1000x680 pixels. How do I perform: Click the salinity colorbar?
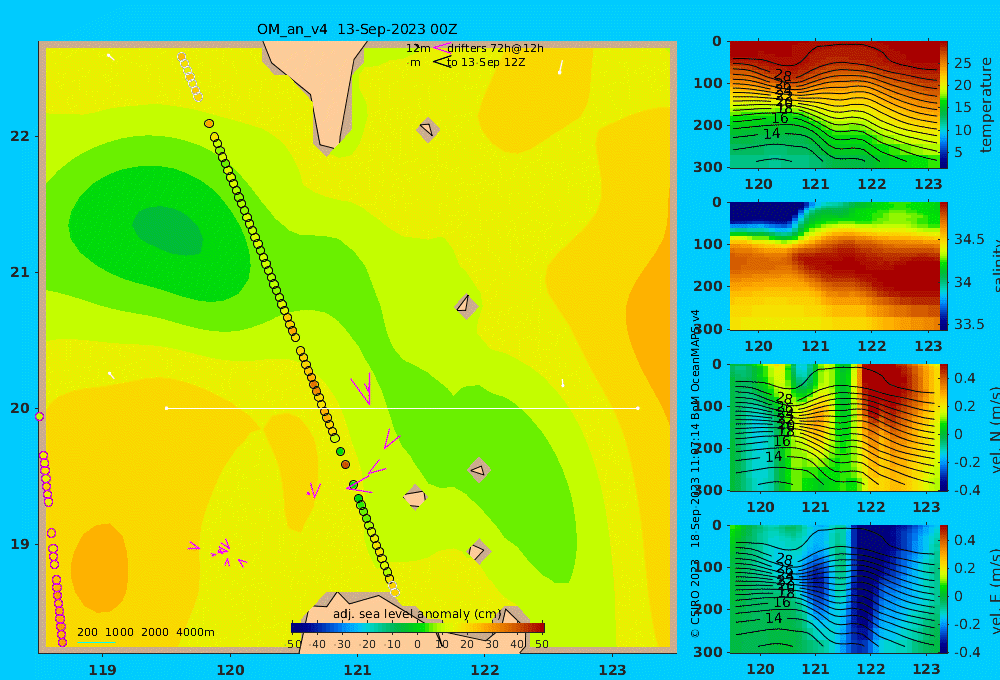pyautogui.click(x=943, y=266)
